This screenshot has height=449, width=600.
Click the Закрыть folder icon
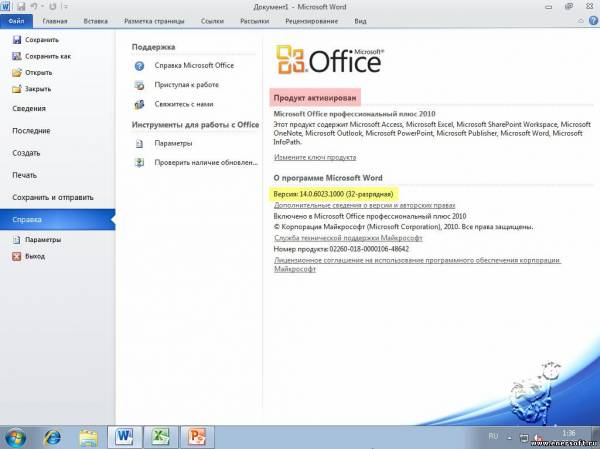pos(17,89)
